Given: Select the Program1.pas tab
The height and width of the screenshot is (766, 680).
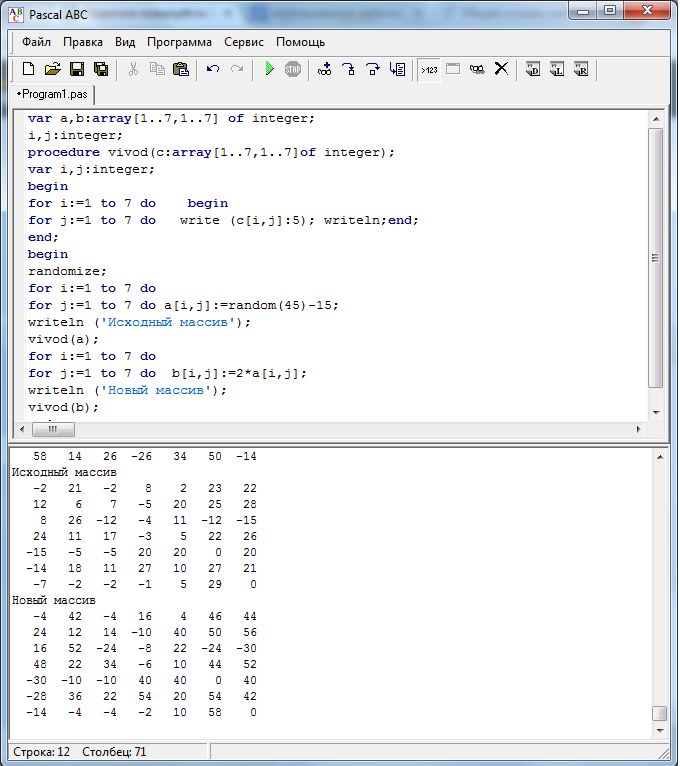Looking at the screenshot, I should click(52, 93).
